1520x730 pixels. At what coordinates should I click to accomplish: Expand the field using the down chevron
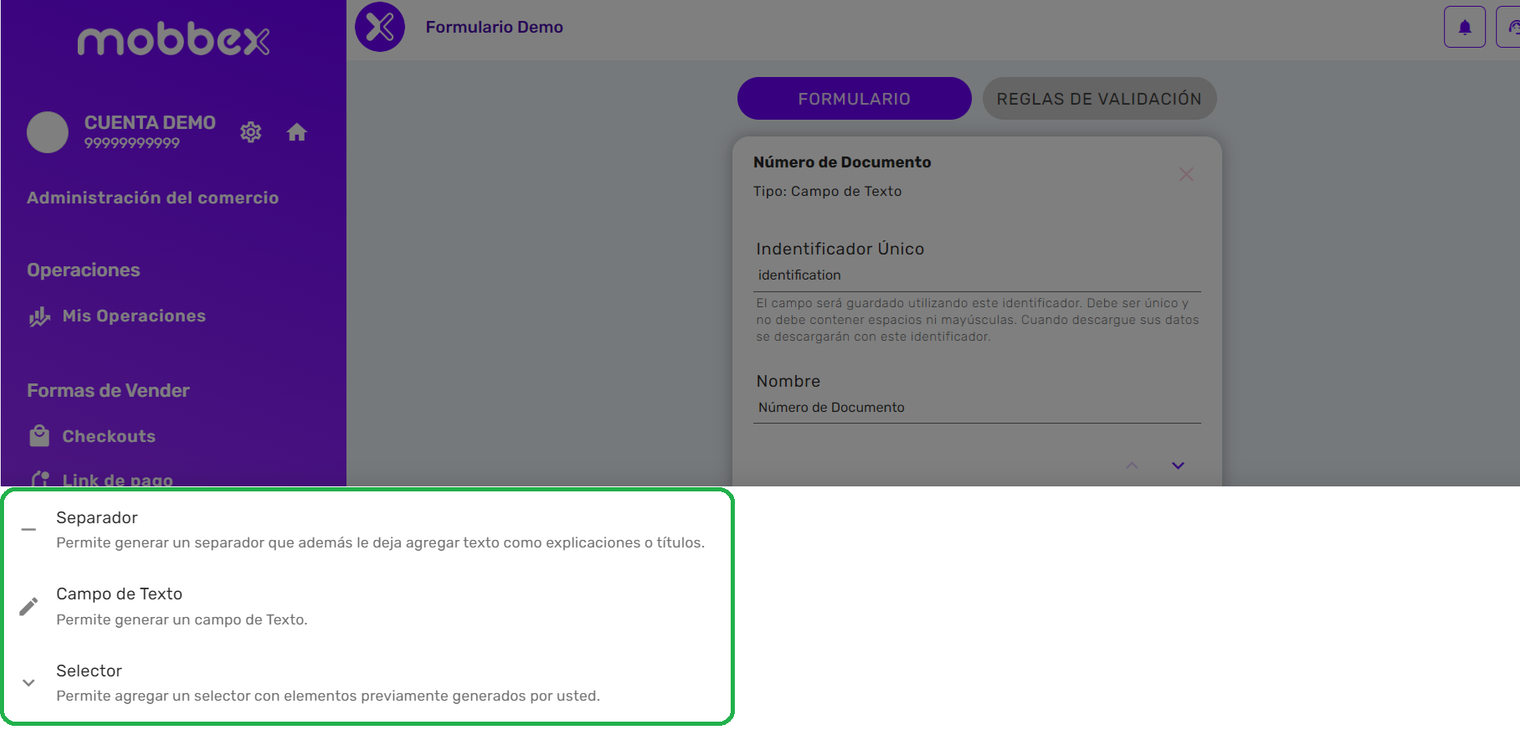click(x=1177, y=465)
